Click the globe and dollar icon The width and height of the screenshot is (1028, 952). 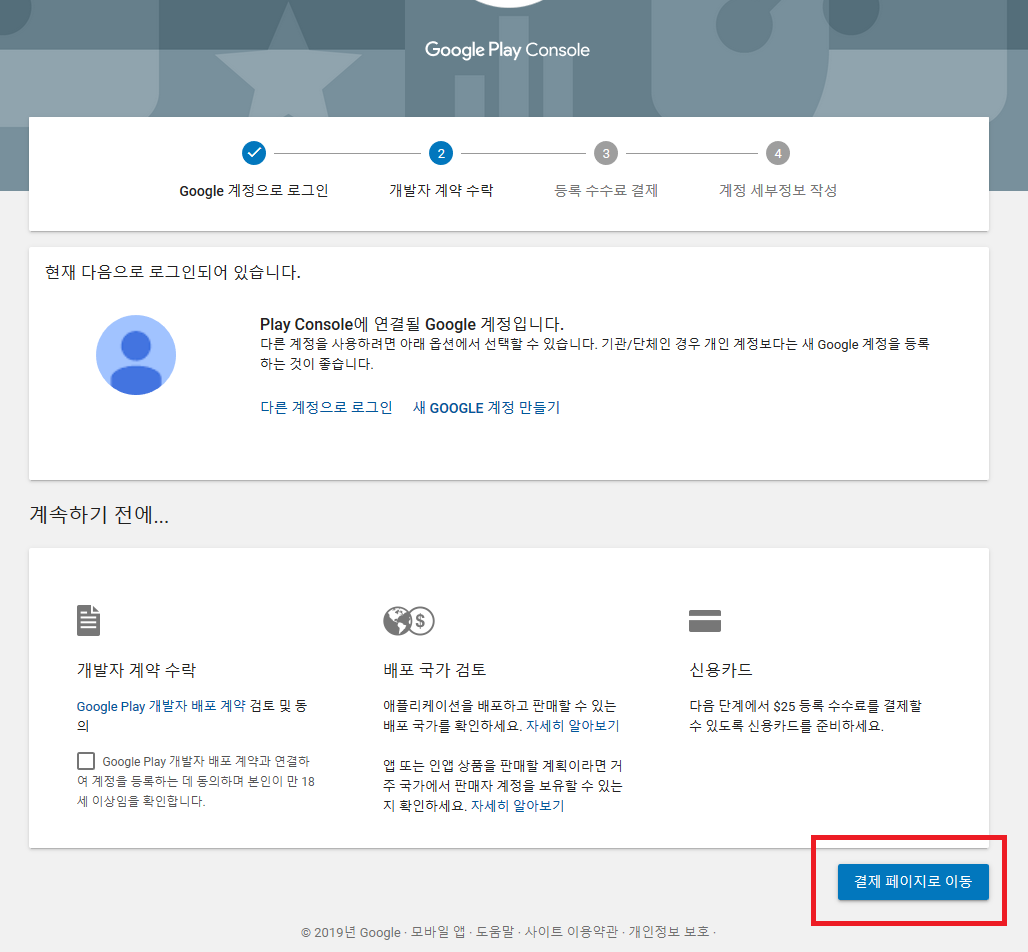pyautogui.click(x=409, y=621)
